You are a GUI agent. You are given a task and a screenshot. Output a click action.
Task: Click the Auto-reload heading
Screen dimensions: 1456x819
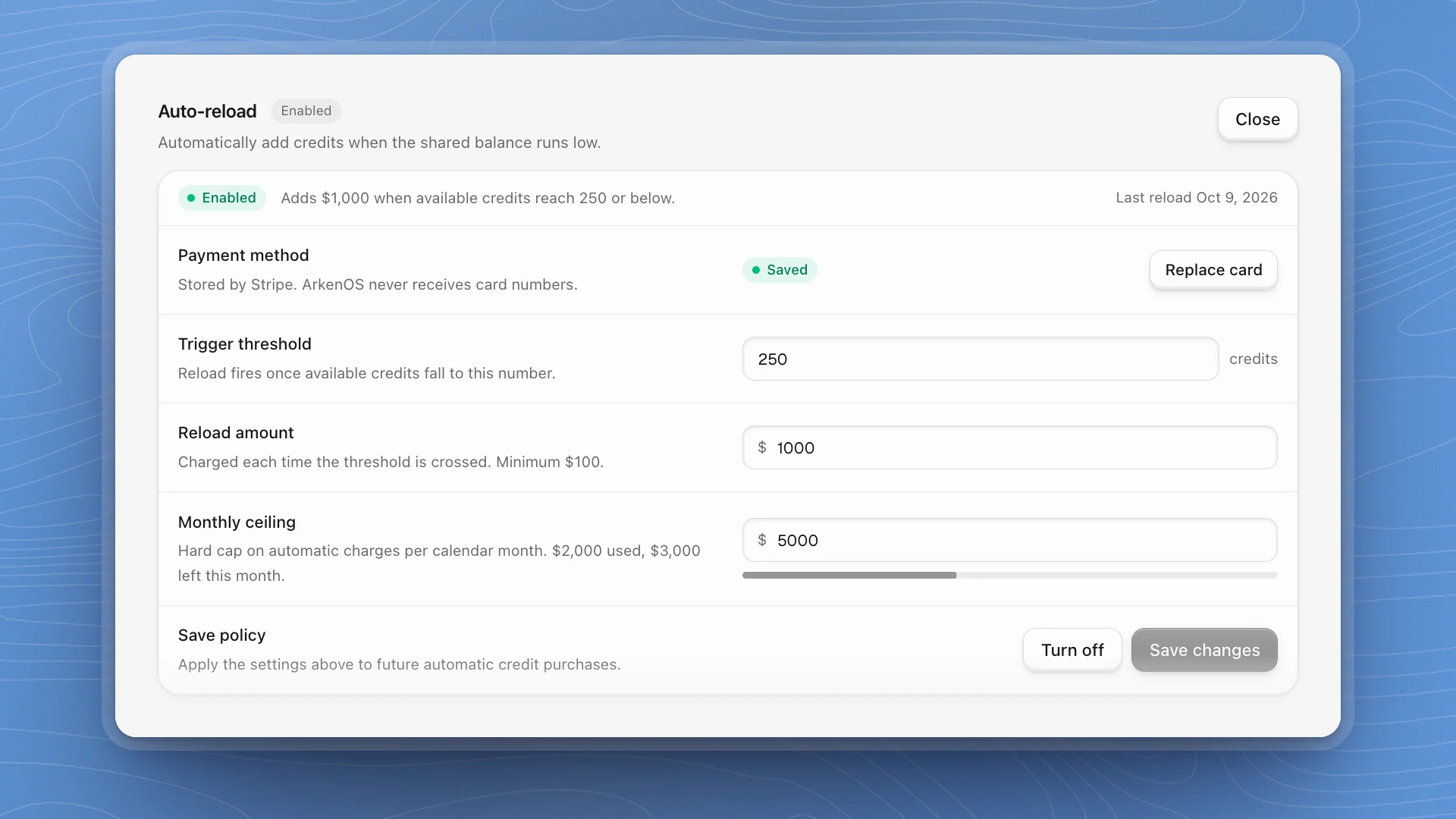(x=207, y=111)
